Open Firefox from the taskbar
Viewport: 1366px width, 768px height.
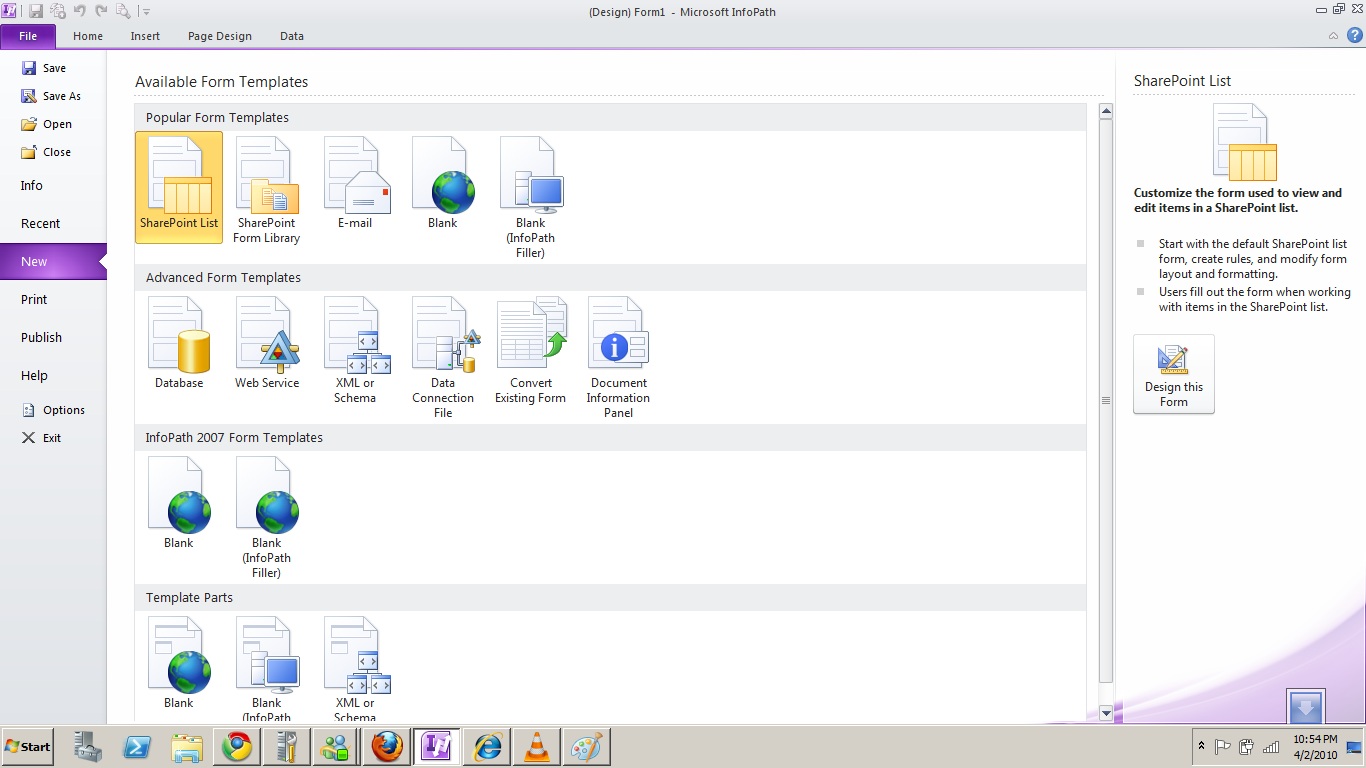coord(387,747)
